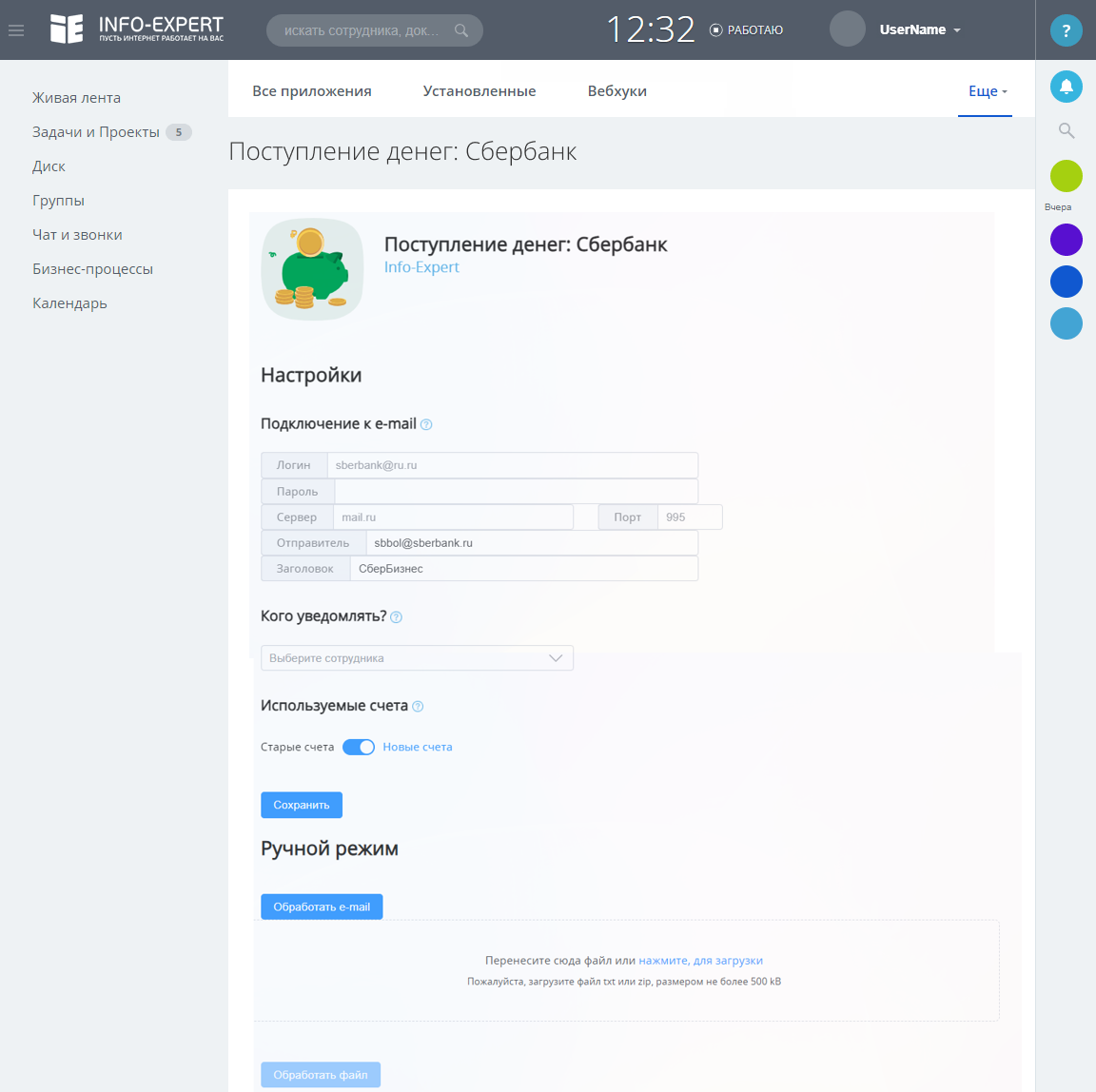1096x1092 pixels.
Task: Click the help icon beside Подключение к e-mail
Action: pyautogui.click(x=426, y=424)
